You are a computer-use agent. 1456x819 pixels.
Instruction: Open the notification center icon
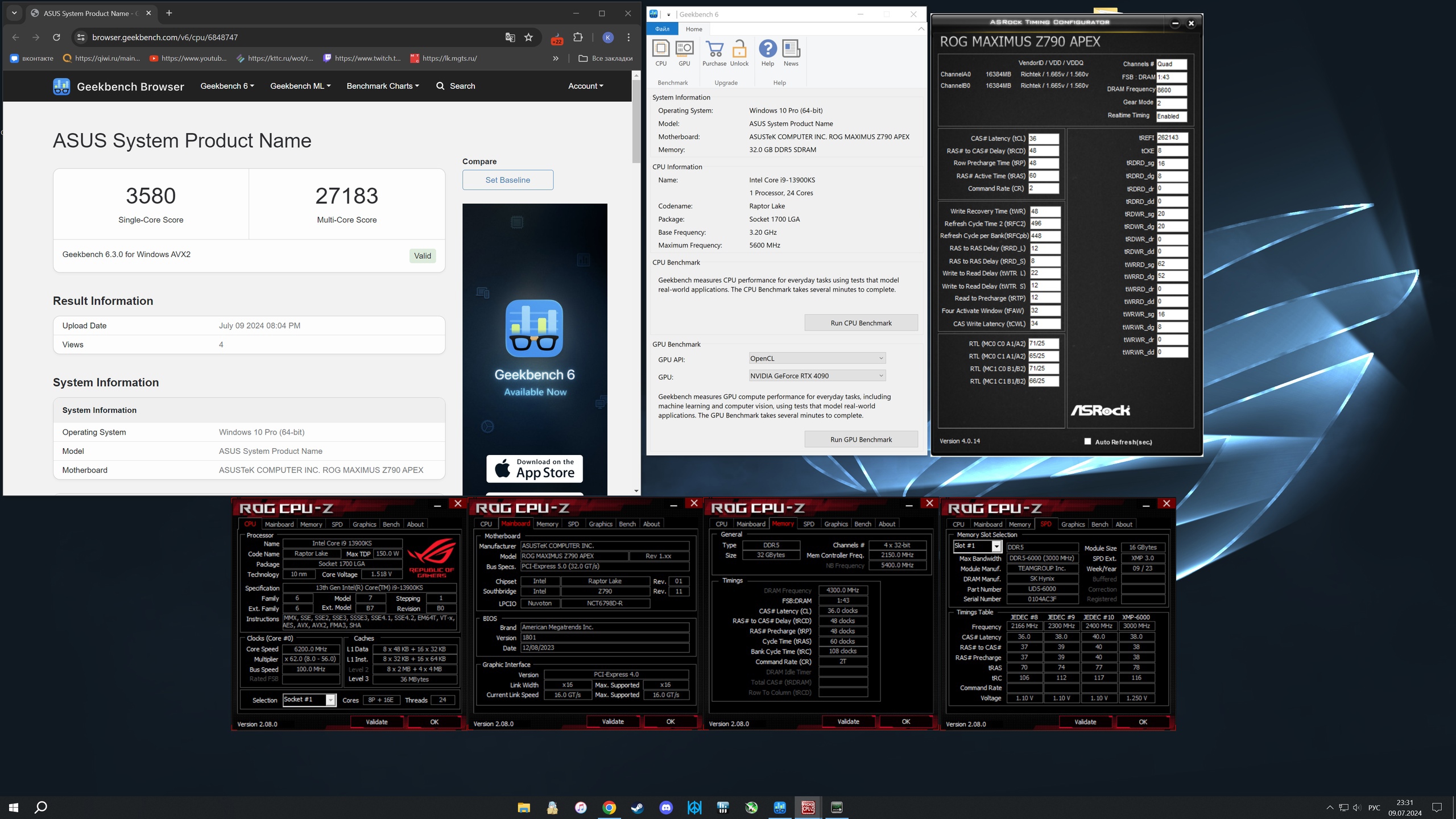pyautogui.click(x=1437, y=807)
